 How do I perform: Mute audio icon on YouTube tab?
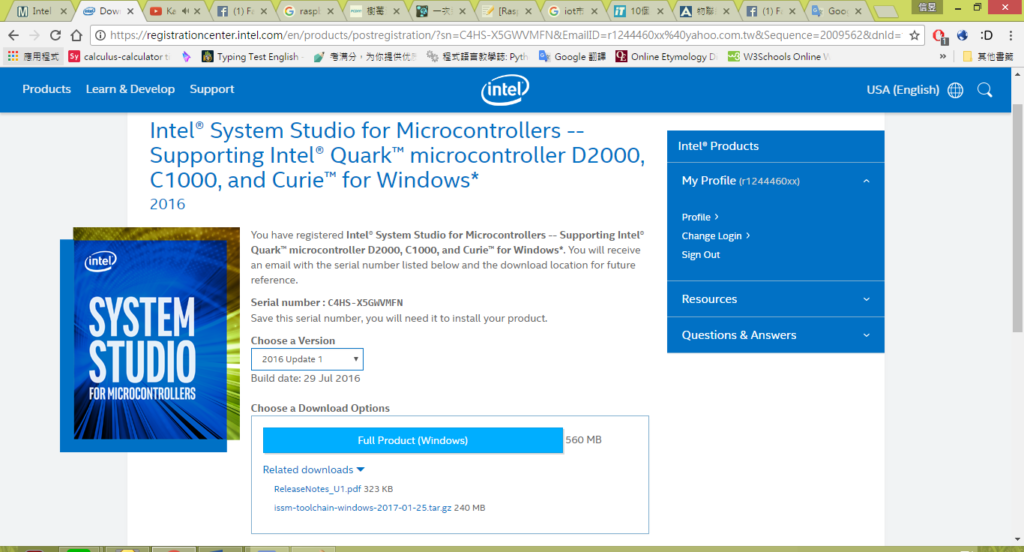coord(185,11)
